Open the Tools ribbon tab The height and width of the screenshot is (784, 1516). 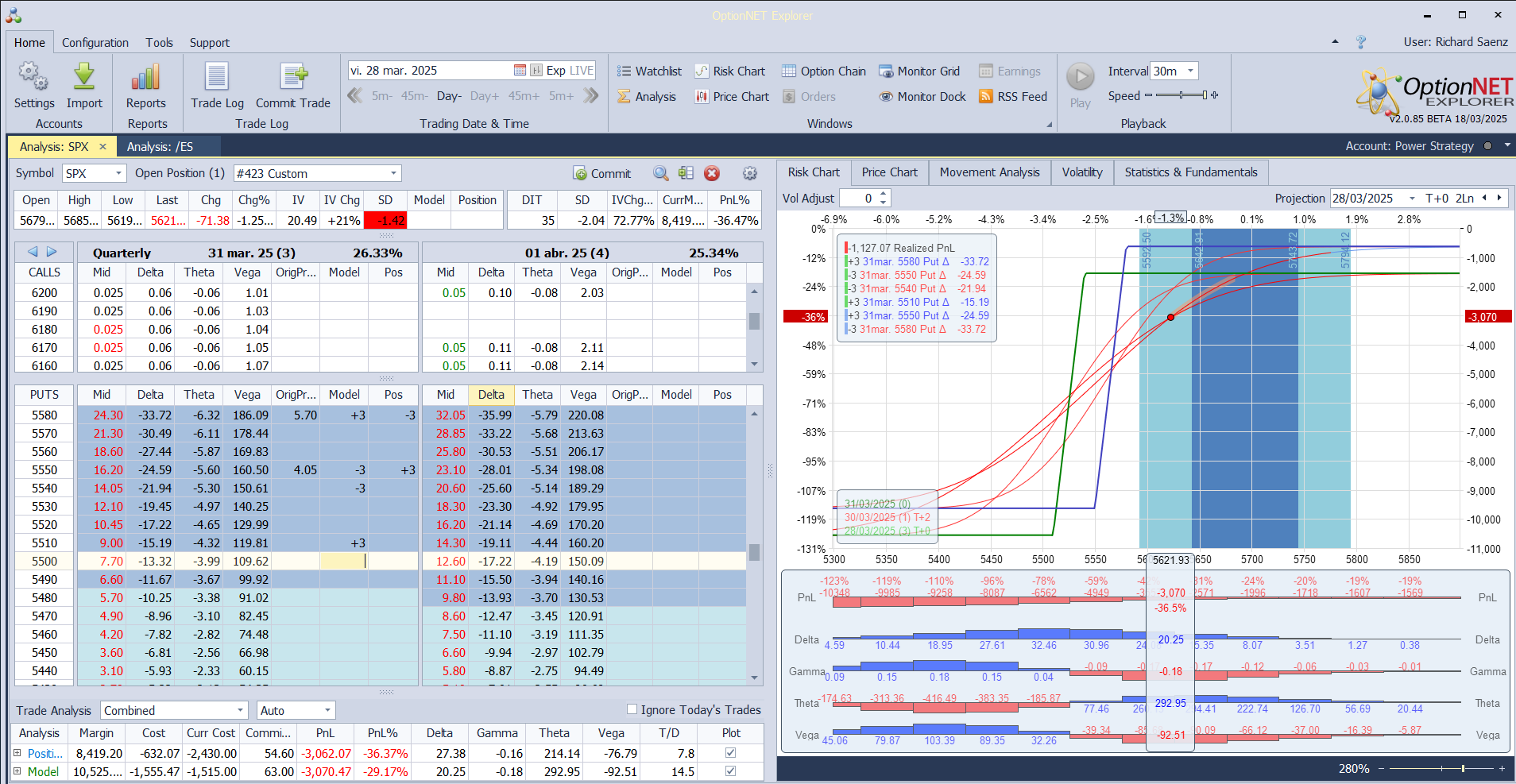[159, 43]
